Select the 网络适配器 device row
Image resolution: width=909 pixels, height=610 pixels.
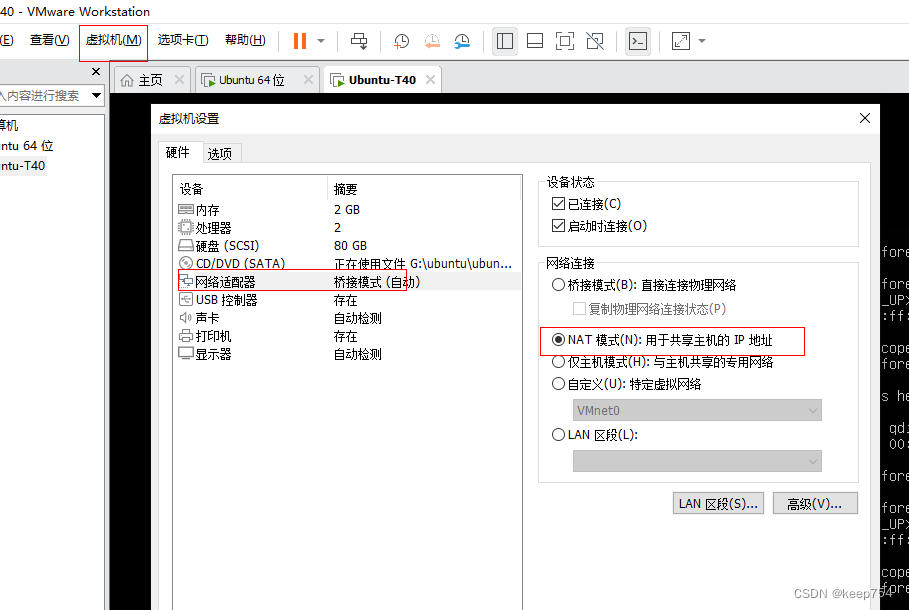tap(348, 282)
